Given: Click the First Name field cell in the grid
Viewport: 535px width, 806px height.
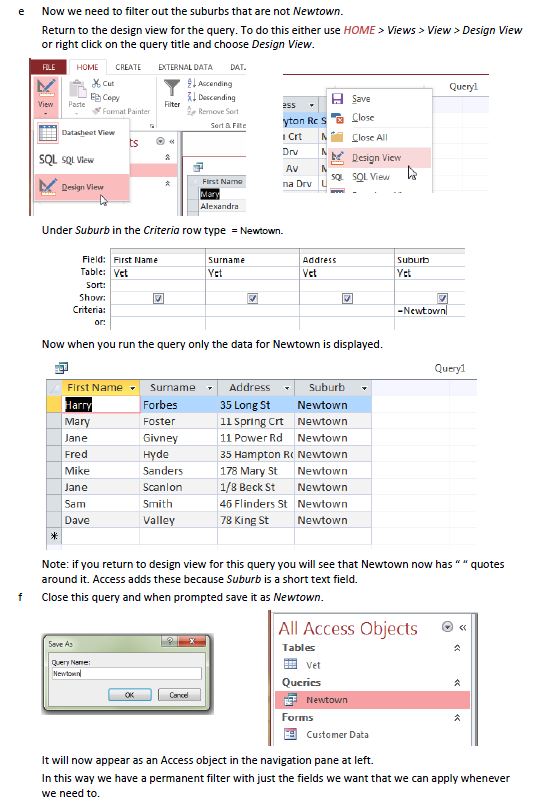Looking at the screenshot, I should (158, 260).
